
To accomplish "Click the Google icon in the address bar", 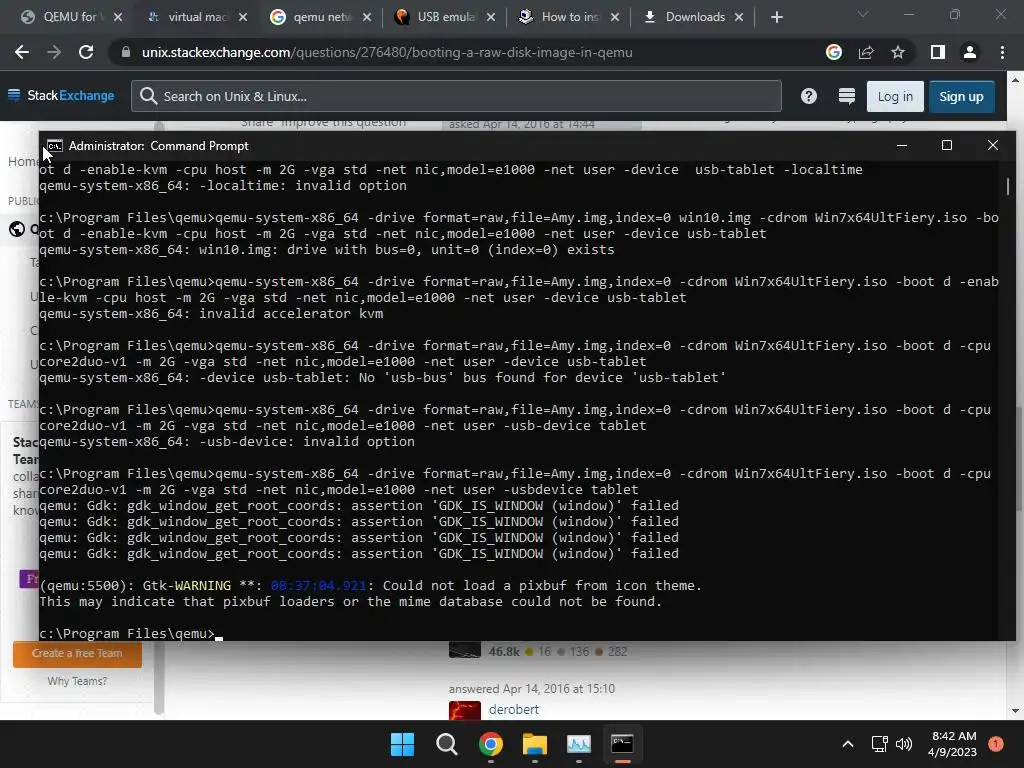I will [834, 52].
